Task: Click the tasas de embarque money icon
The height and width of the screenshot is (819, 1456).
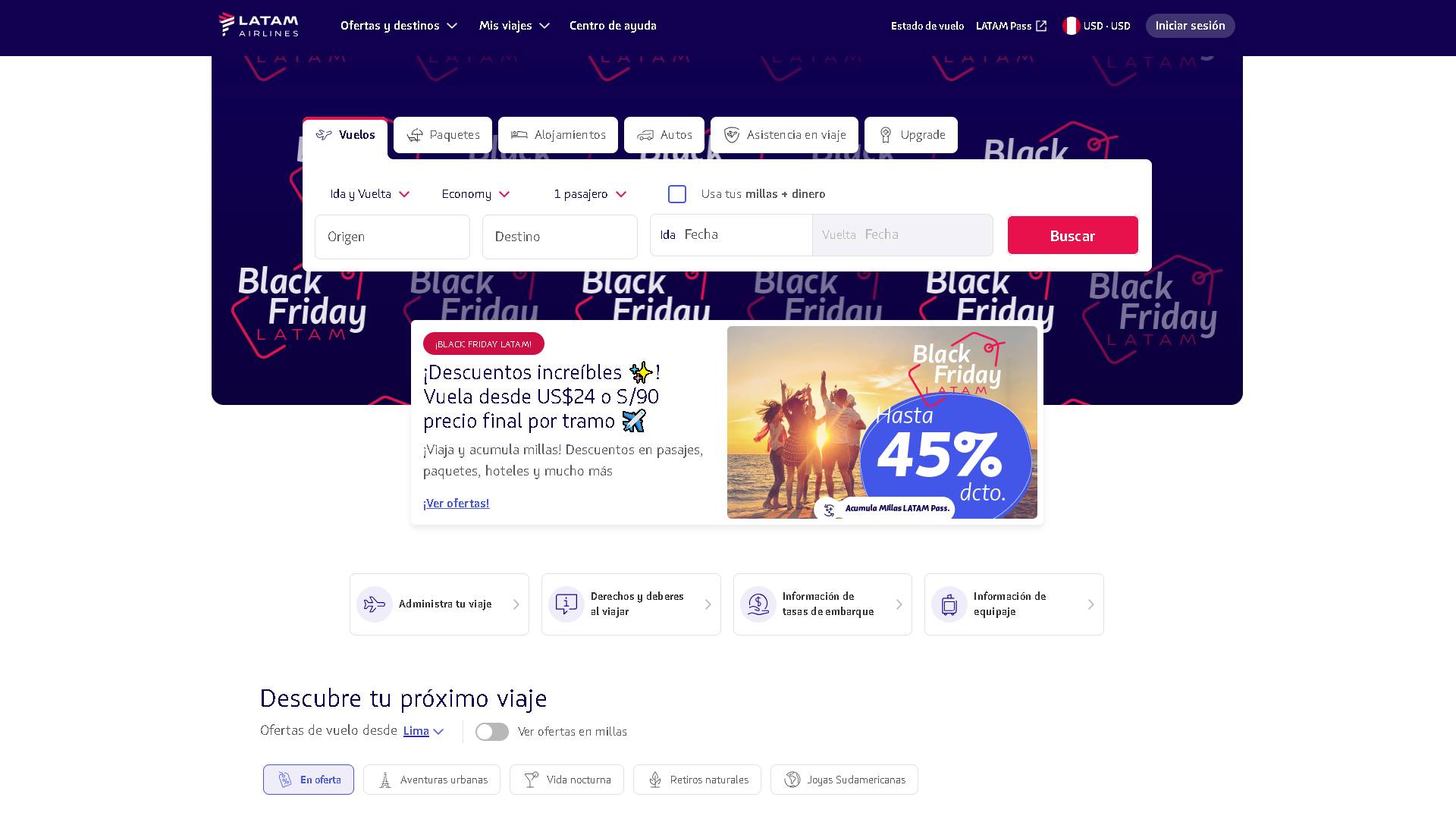Action: [758, 604]
